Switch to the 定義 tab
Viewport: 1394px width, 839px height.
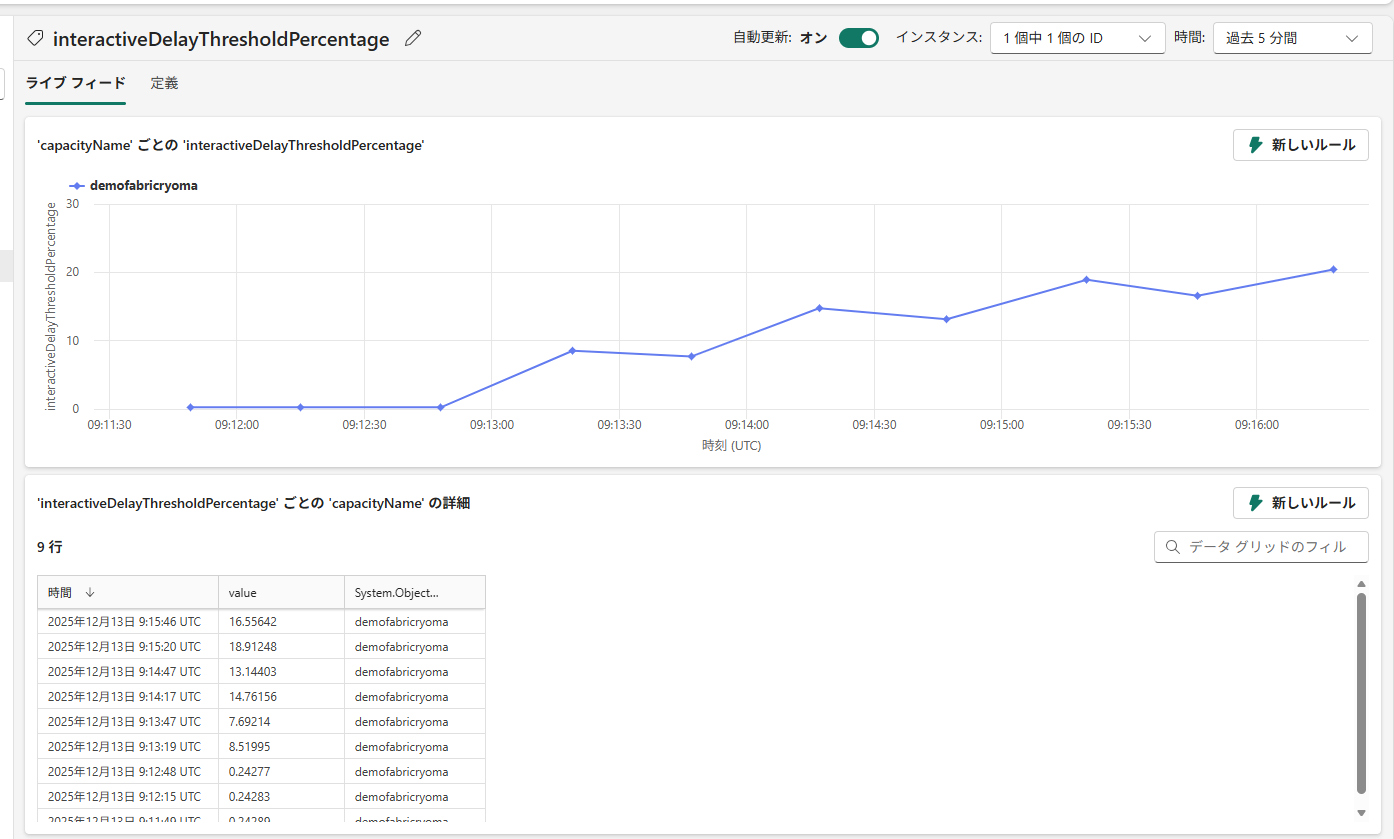point(164,83)
